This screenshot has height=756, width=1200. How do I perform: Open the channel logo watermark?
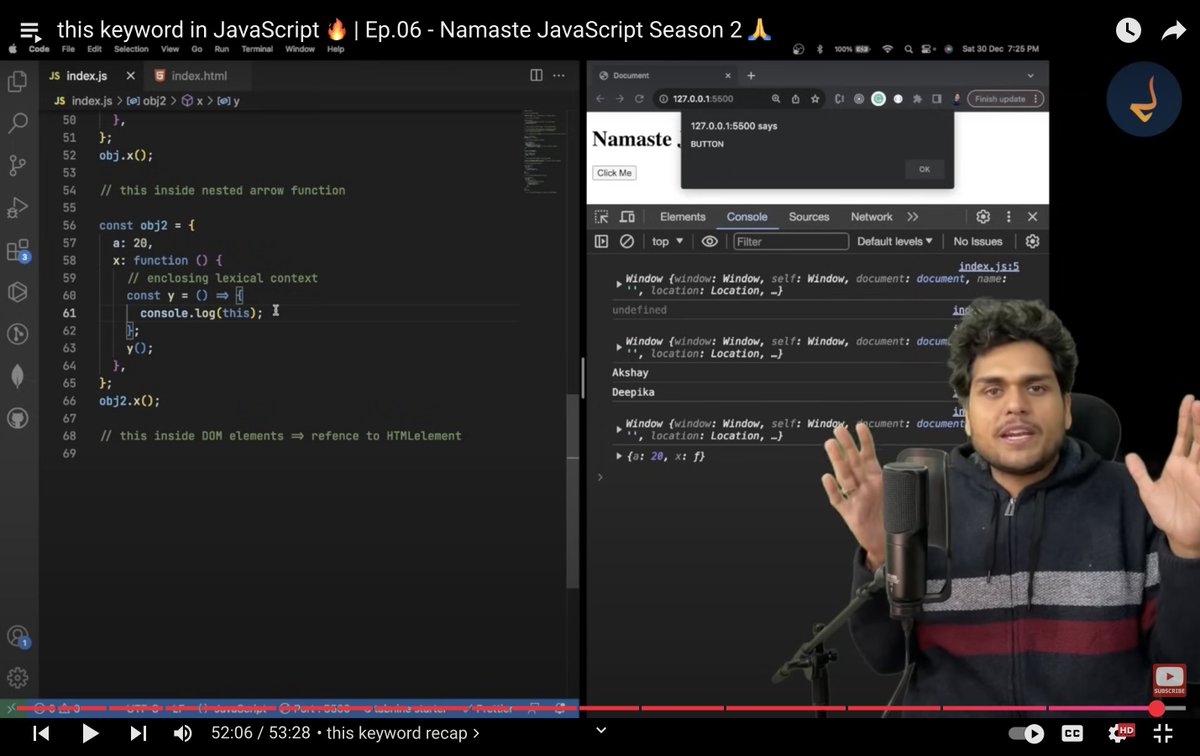(1144, 99)
